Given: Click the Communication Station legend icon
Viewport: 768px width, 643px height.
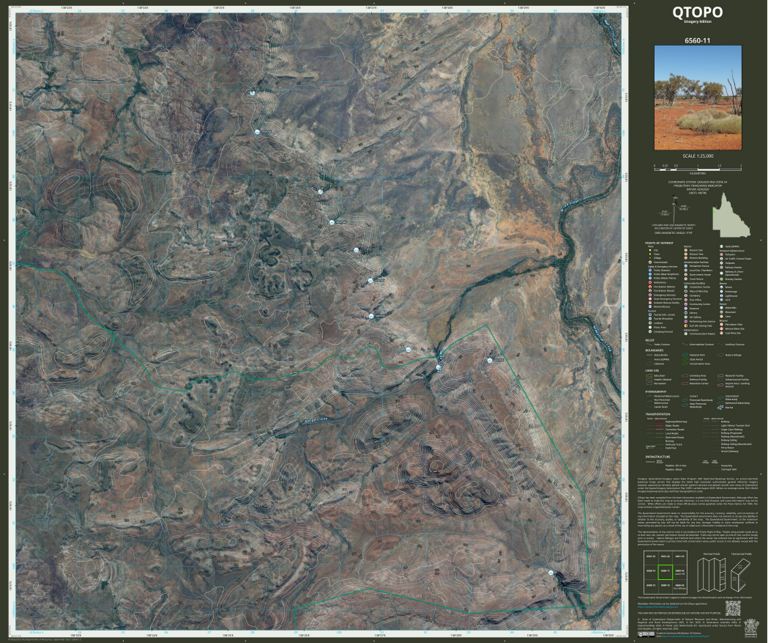Looking at the screenshot, I should (686, 333).
